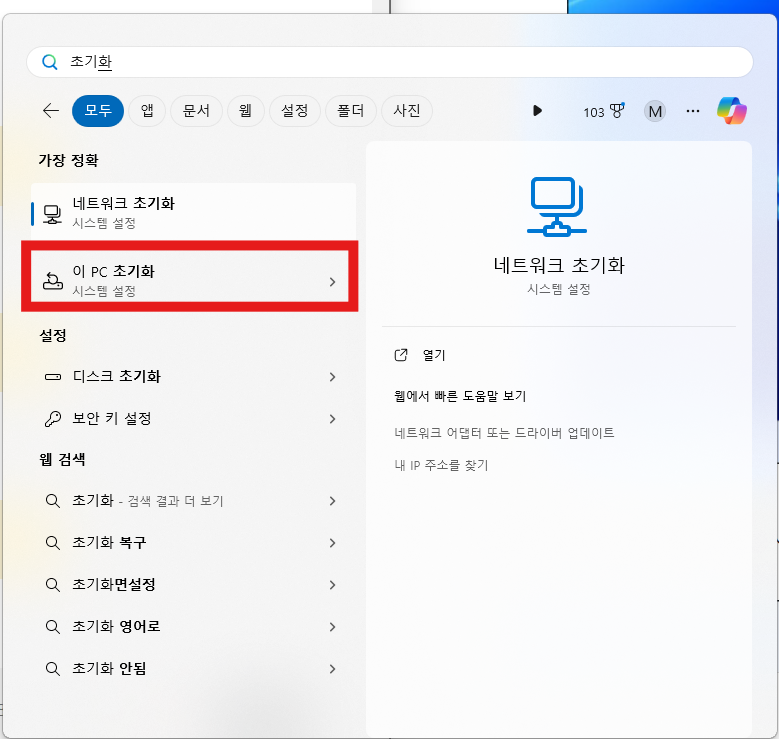Expand chevron for 초기화 안됨
779x739 pixels.
(332, 669)
